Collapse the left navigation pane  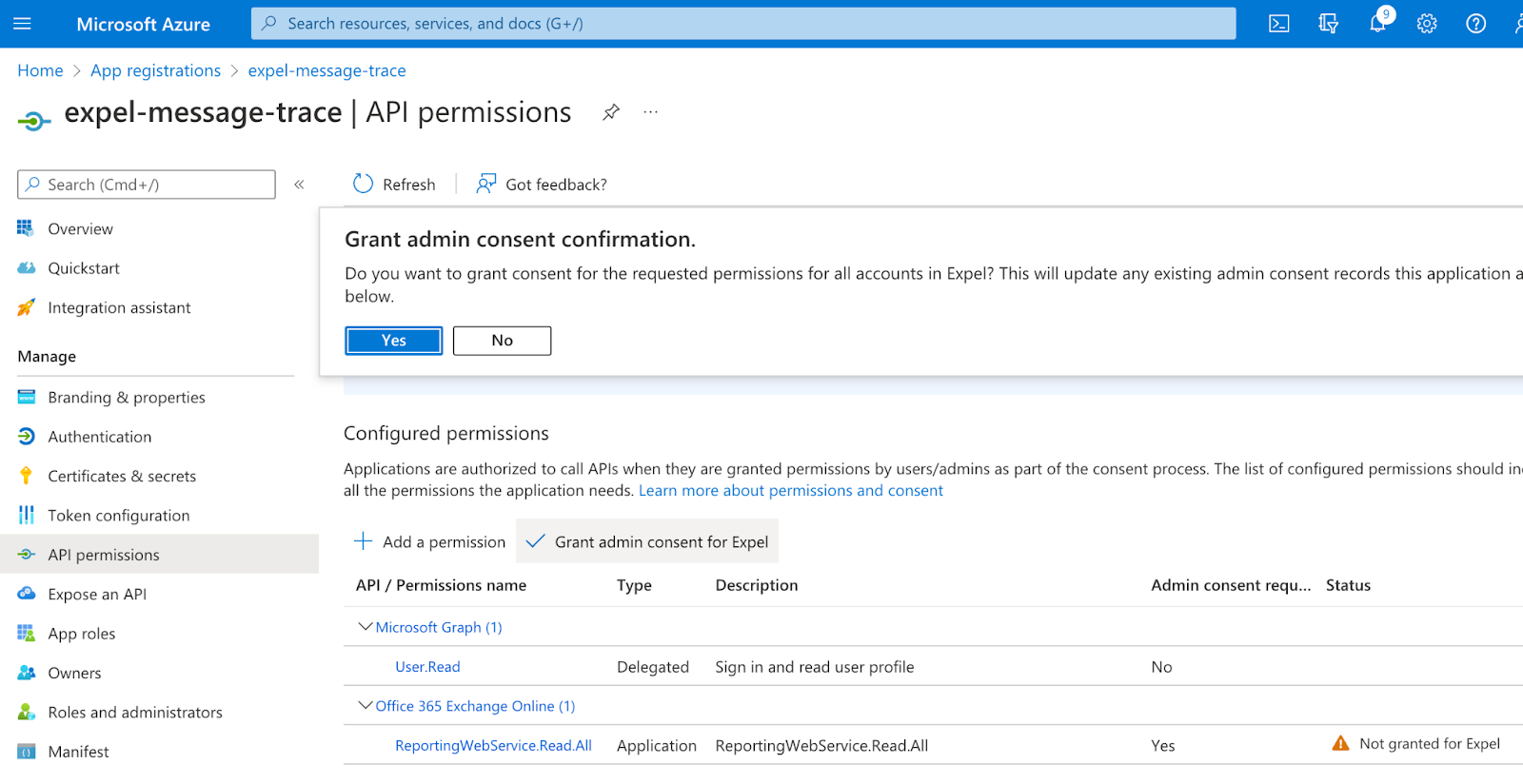coord(299,185)
